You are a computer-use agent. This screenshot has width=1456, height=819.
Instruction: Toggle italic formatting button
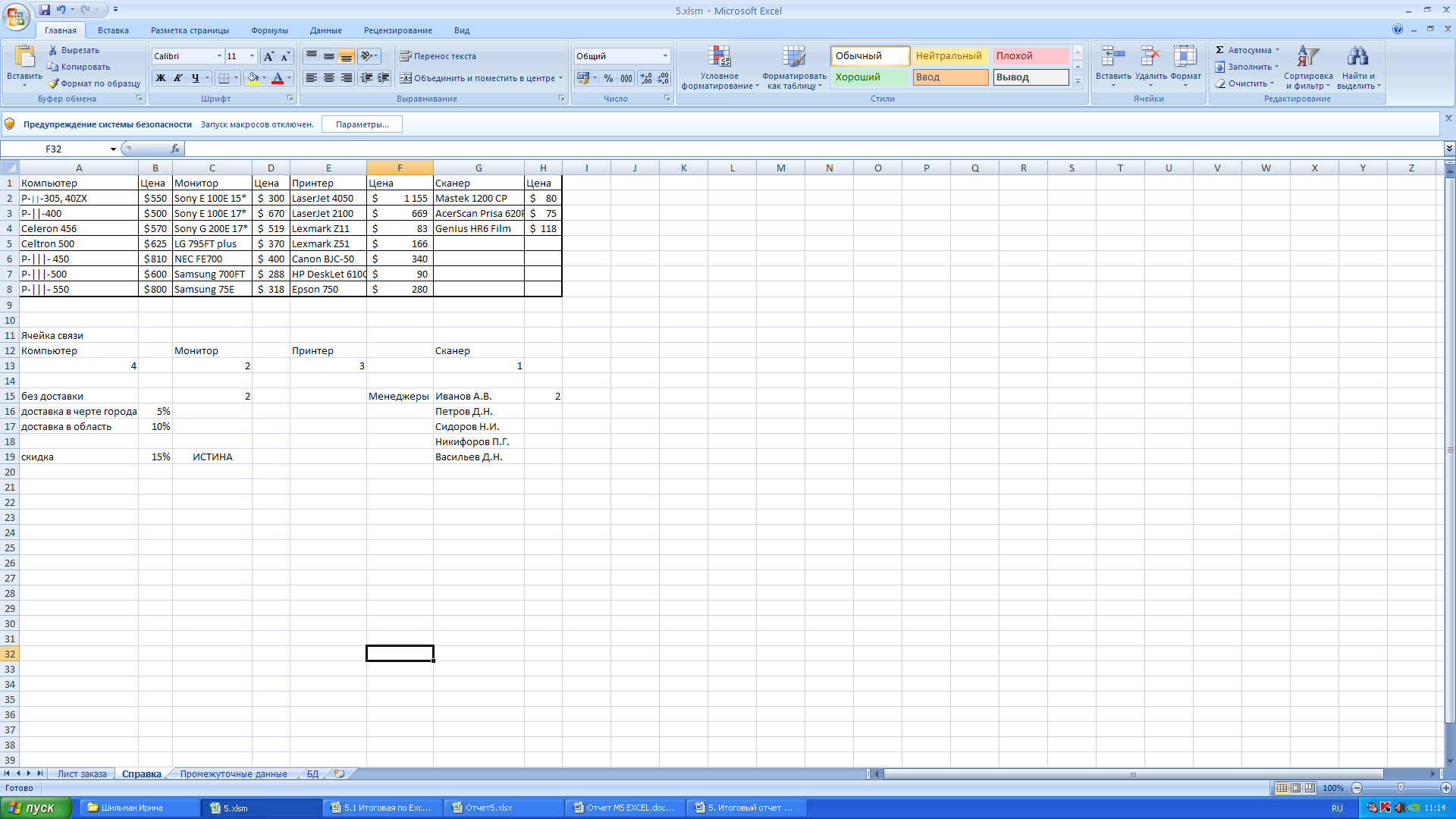click(178, 78)
